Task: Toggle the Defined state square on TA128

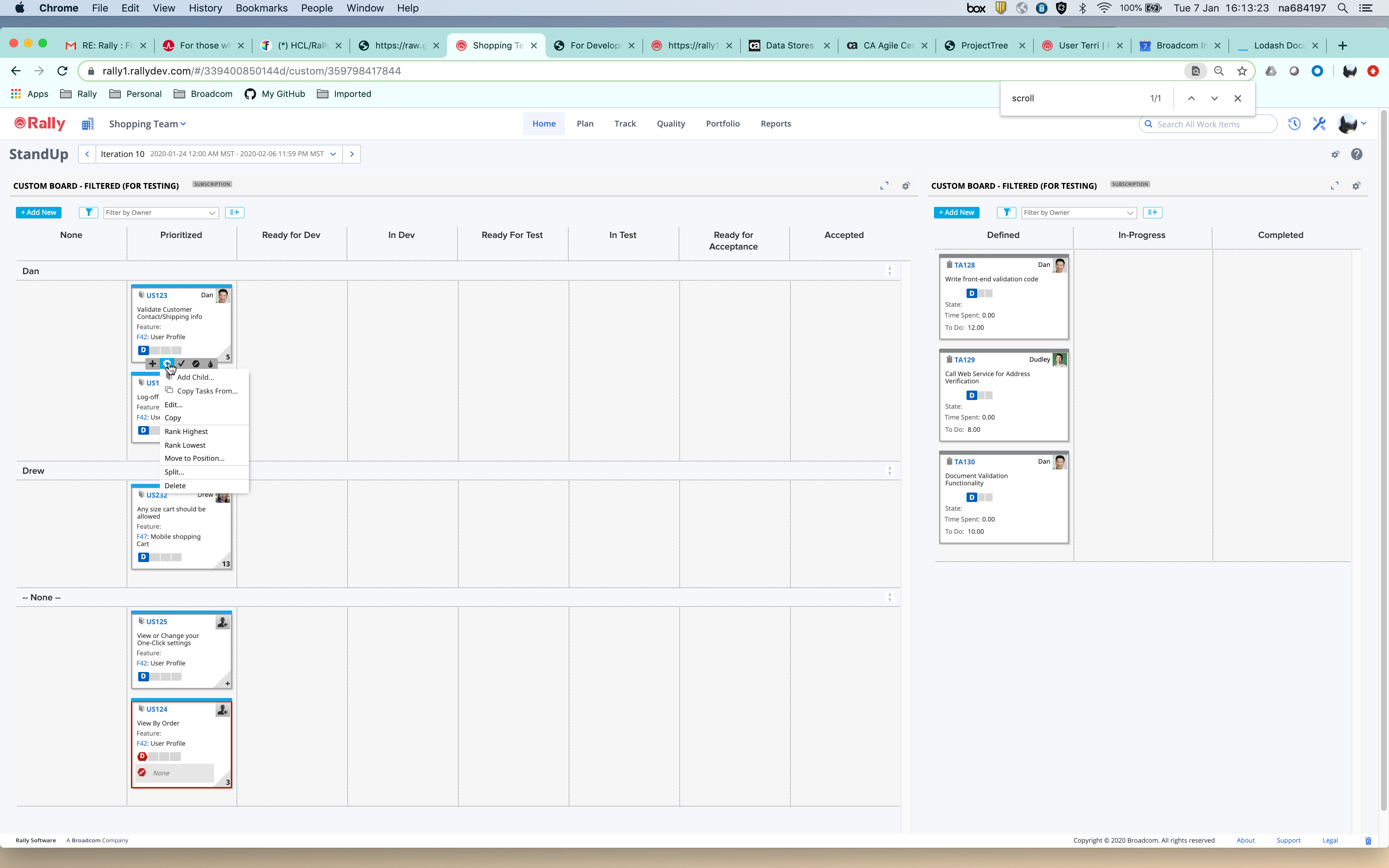Action: pyautogui.click(x=972, y=293)
